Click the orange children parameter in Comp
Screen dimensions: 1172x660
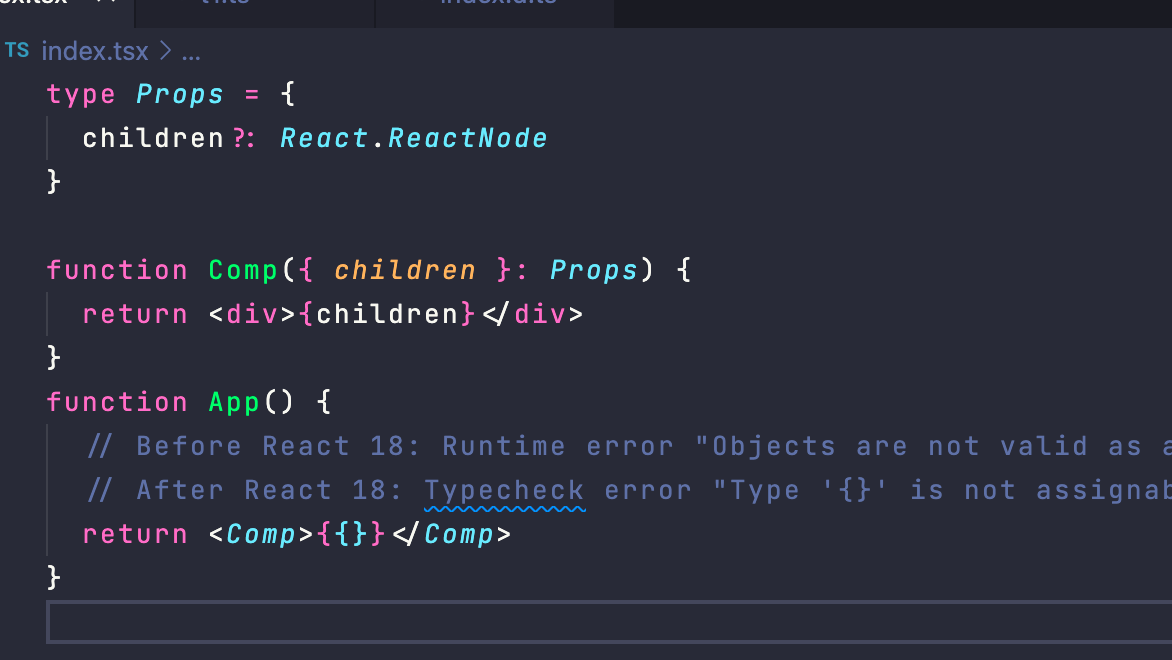(404, 270)
